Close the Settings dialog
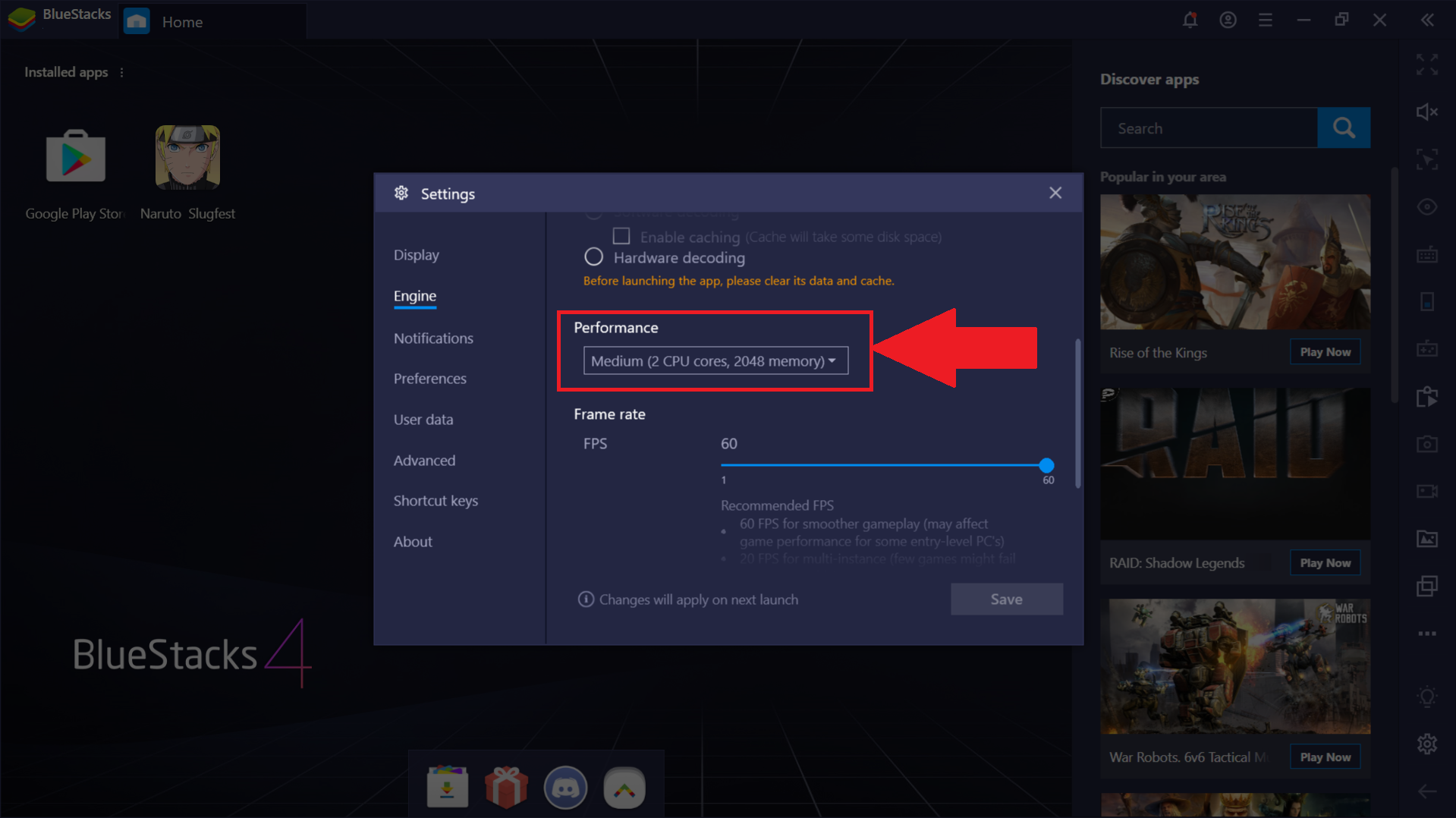1456x818 pixels. point(1055,193)
